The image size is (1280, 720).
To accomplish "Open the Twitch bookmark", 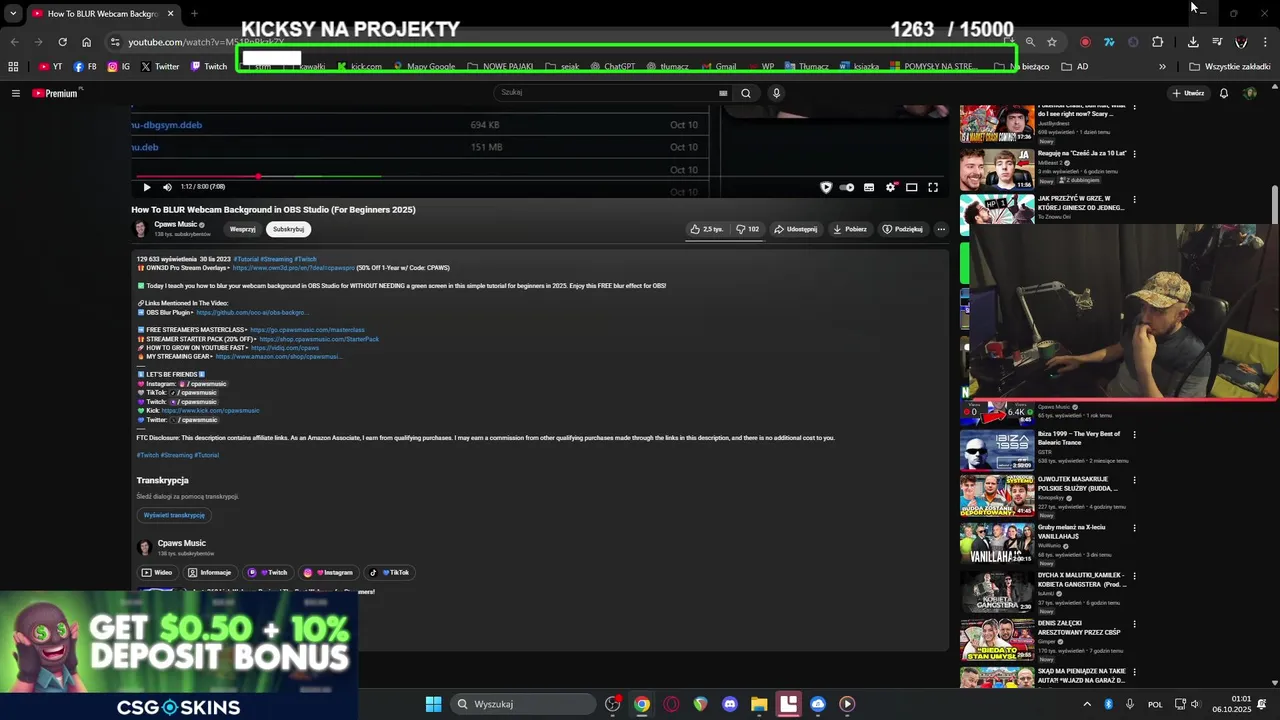I will tap(209, 67).
